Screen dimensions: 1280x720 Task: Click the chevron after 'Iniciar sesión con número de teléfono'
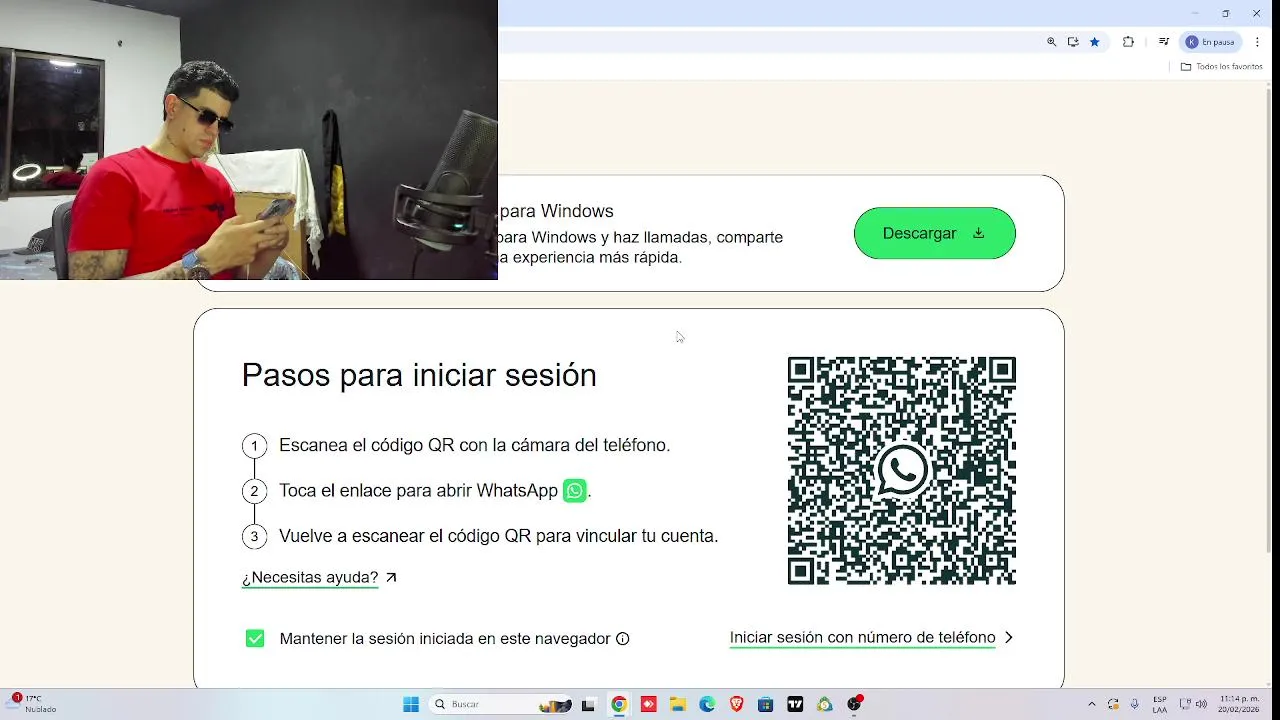click(x=1008, y=638)
